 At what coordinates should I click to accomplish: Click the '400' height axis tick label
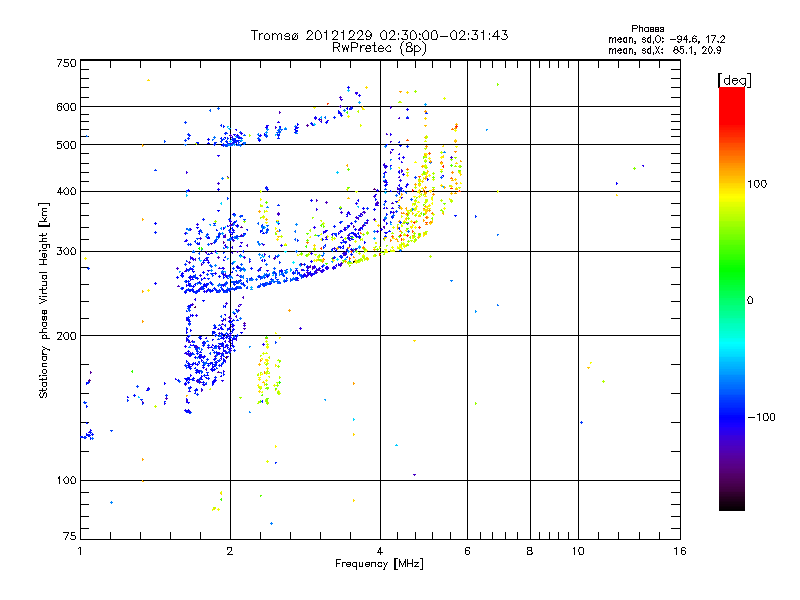point(67,192)
